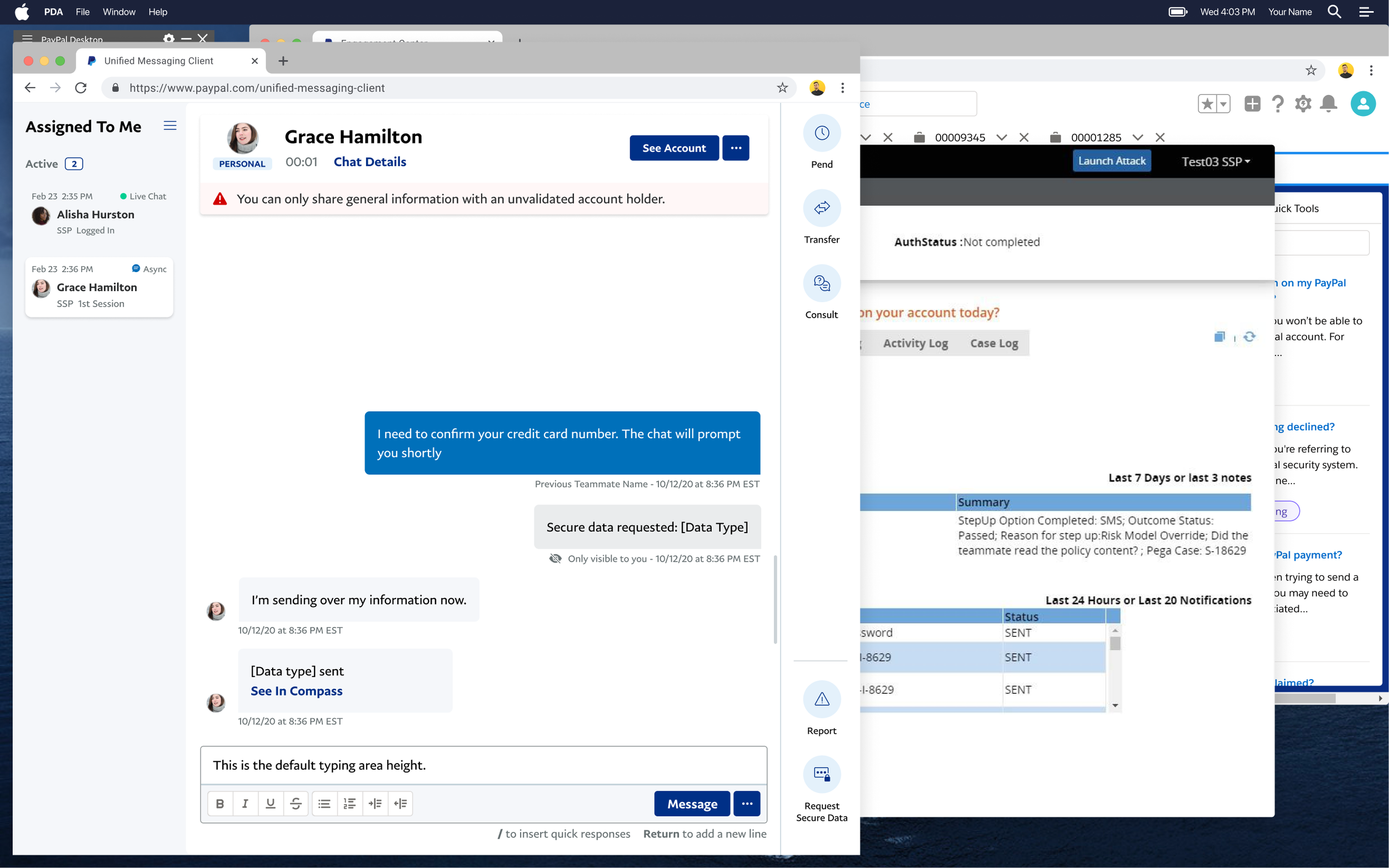Toggle italic text formatting
Screen dimensions: 1389x868
245,804
